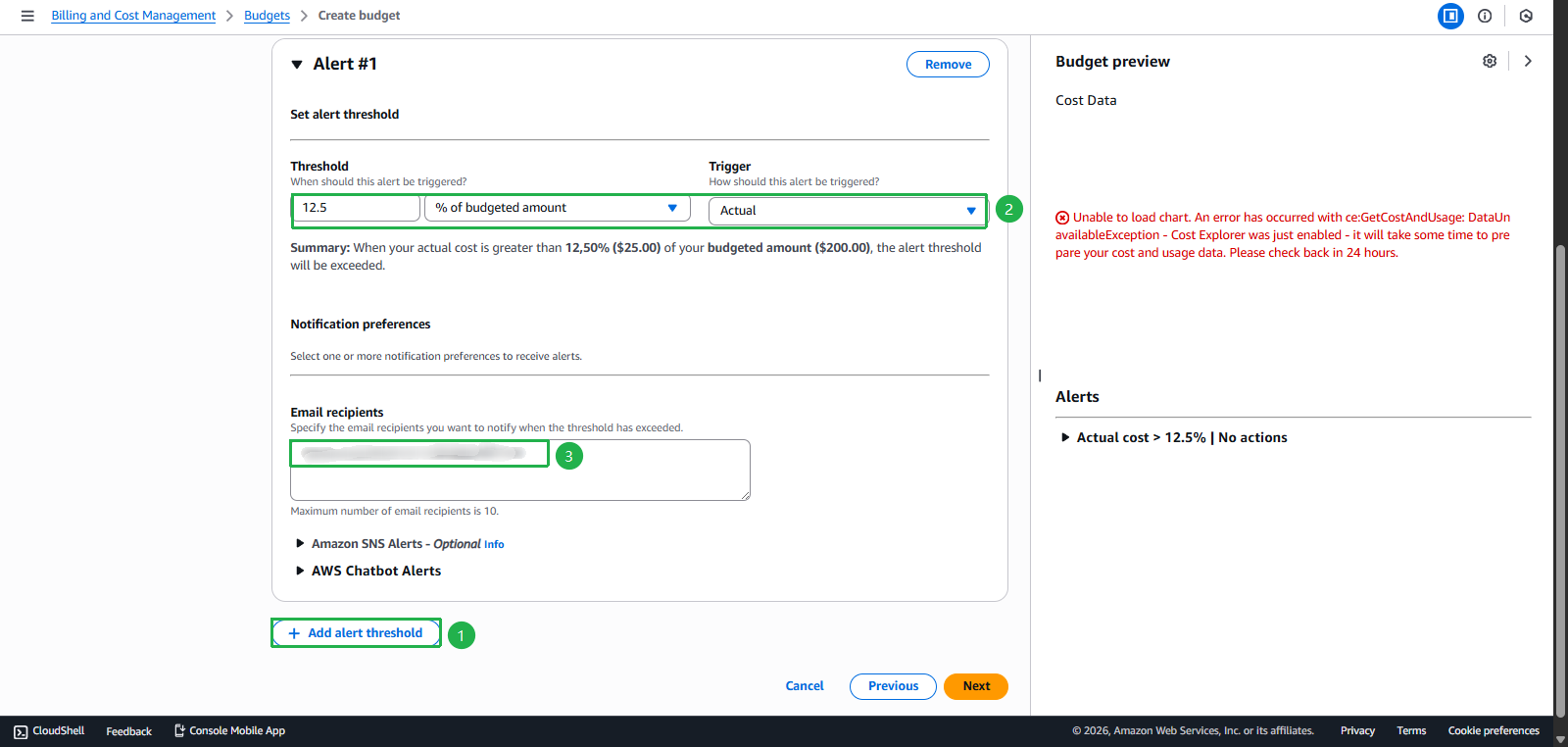Open the % of budgeted amount dropdown
The image size is (1568, 747).
point(557,208)
